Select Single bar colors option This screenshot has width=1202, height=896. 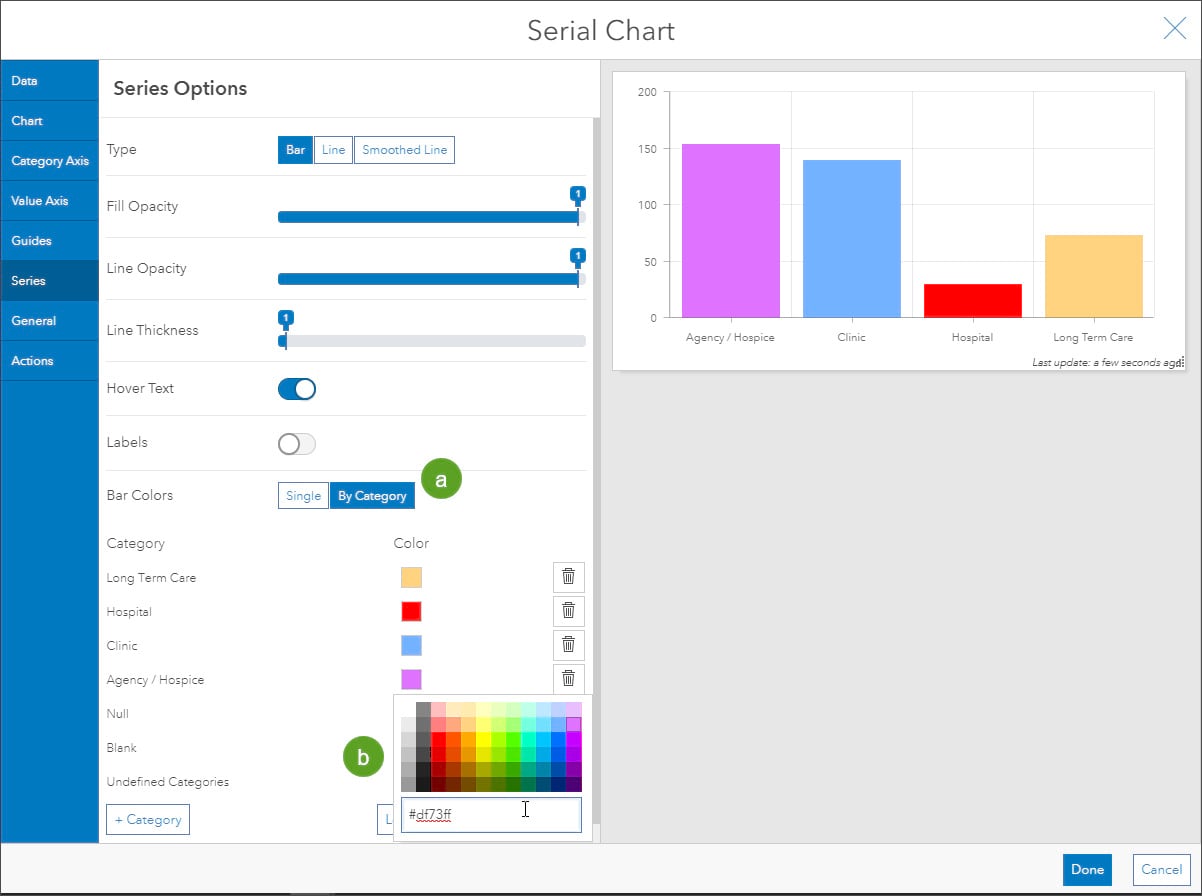coord(303,496)
